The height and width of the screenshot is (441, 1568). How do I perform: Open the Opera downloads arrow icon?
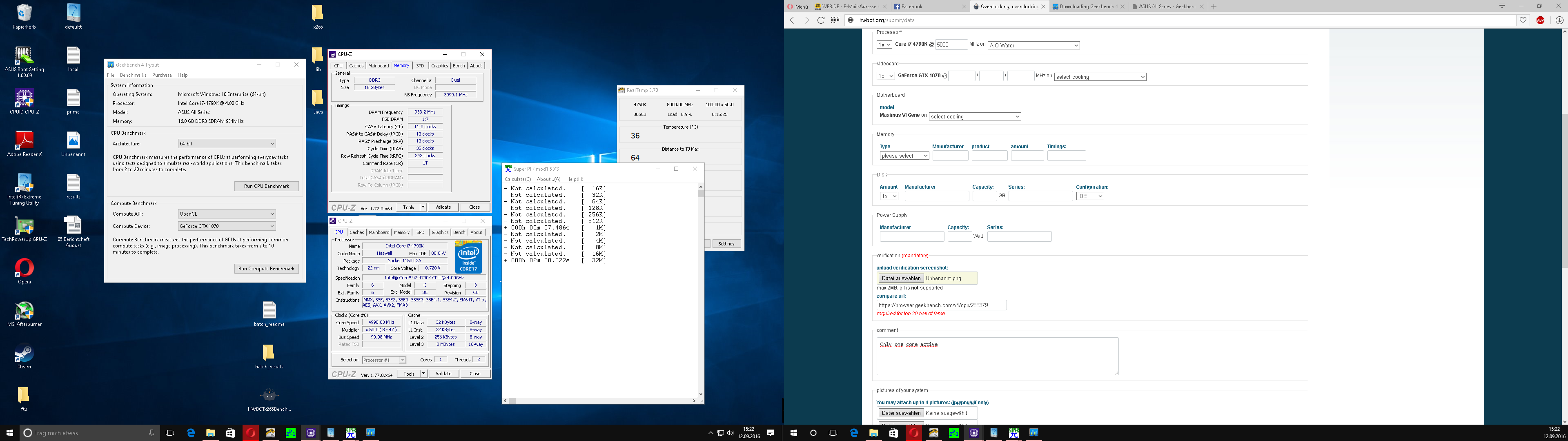coord(1559,20)
